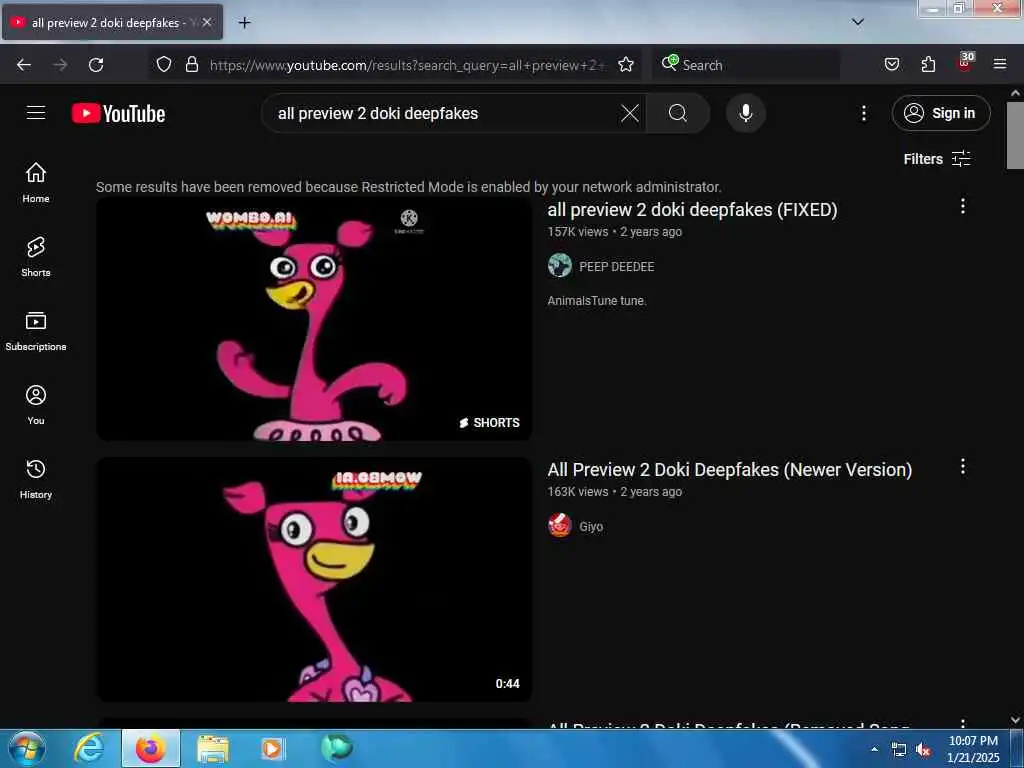Image resolution: width=1024 pixels, height=768 pixels.
Task: Click the Firefox address bar URL
Action: [x=407, y=65]
